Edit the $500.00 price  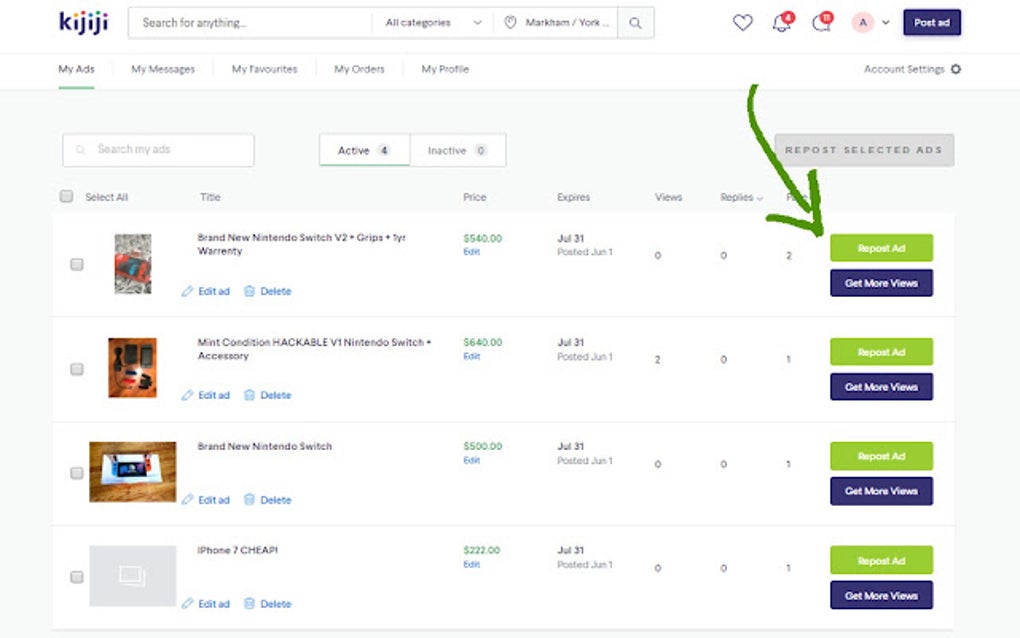[472, 460]
